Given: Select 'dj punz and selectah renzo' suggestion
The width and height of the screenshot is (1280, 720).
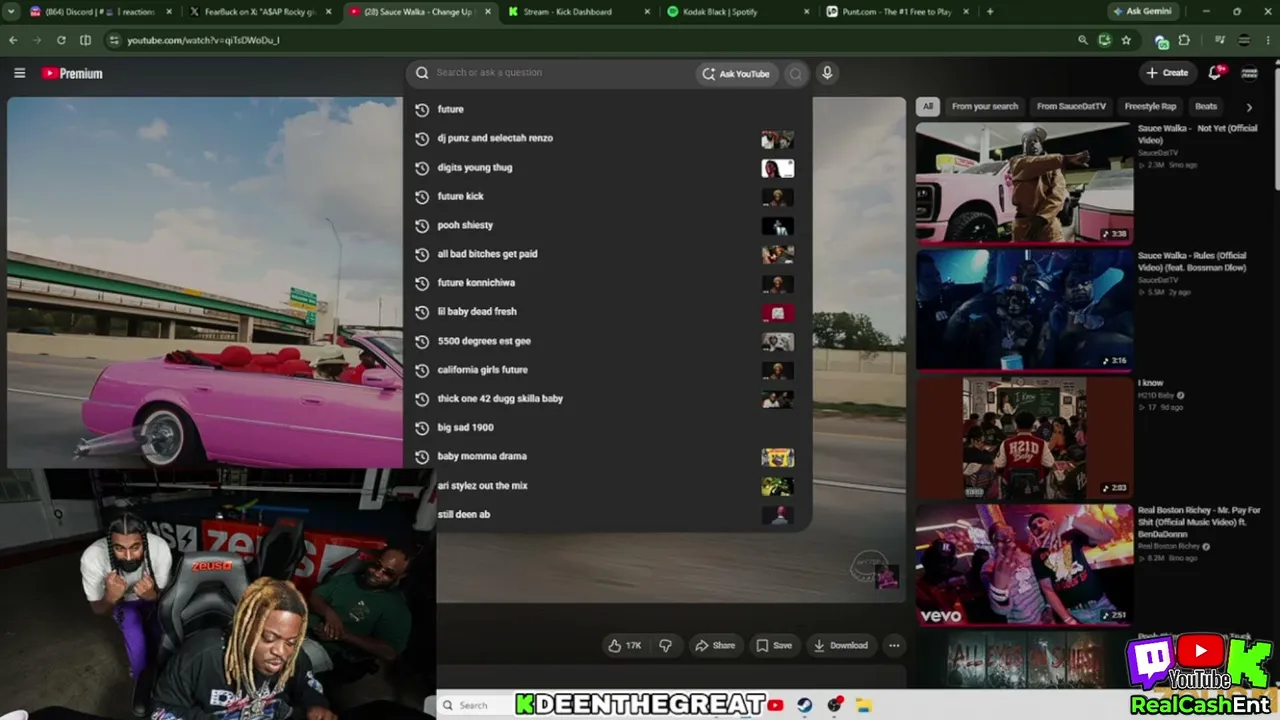Looking at the screenshot, I should (x=608, y=138).
